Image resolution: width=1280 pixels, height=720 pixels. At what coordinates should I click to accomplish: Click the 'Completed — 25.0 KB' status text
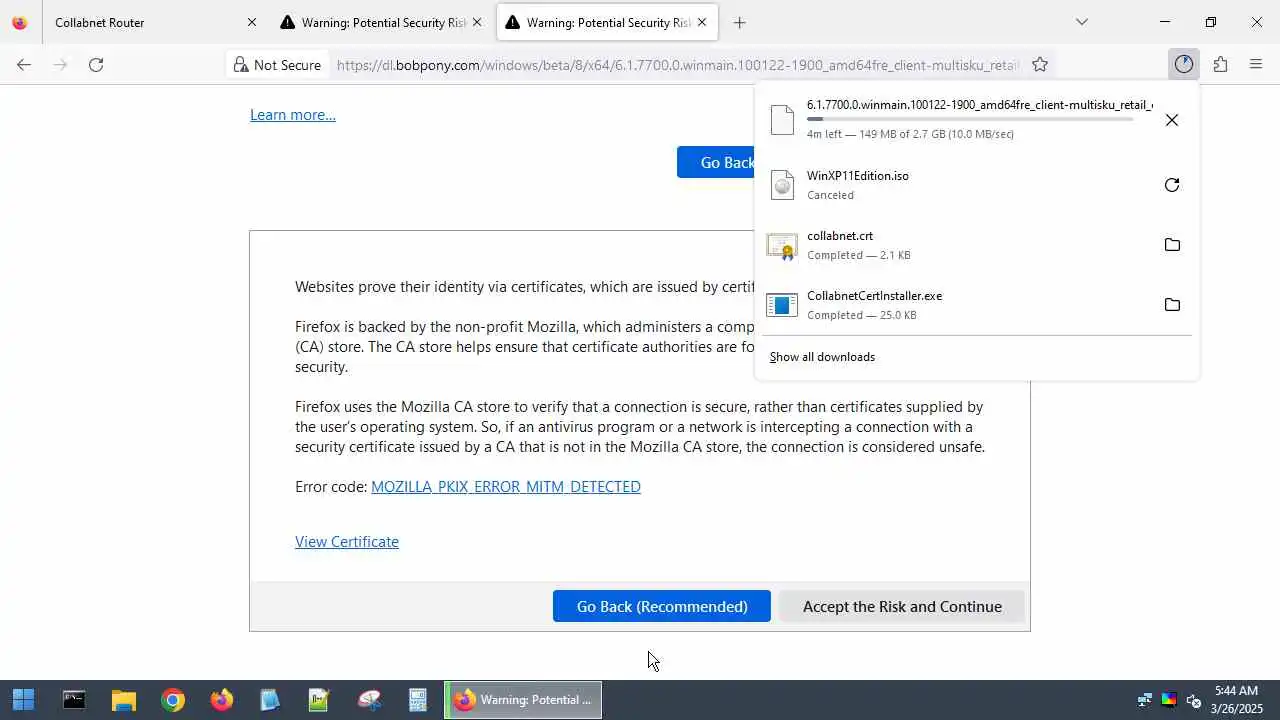pyautogui.click(x=862, y=315)
